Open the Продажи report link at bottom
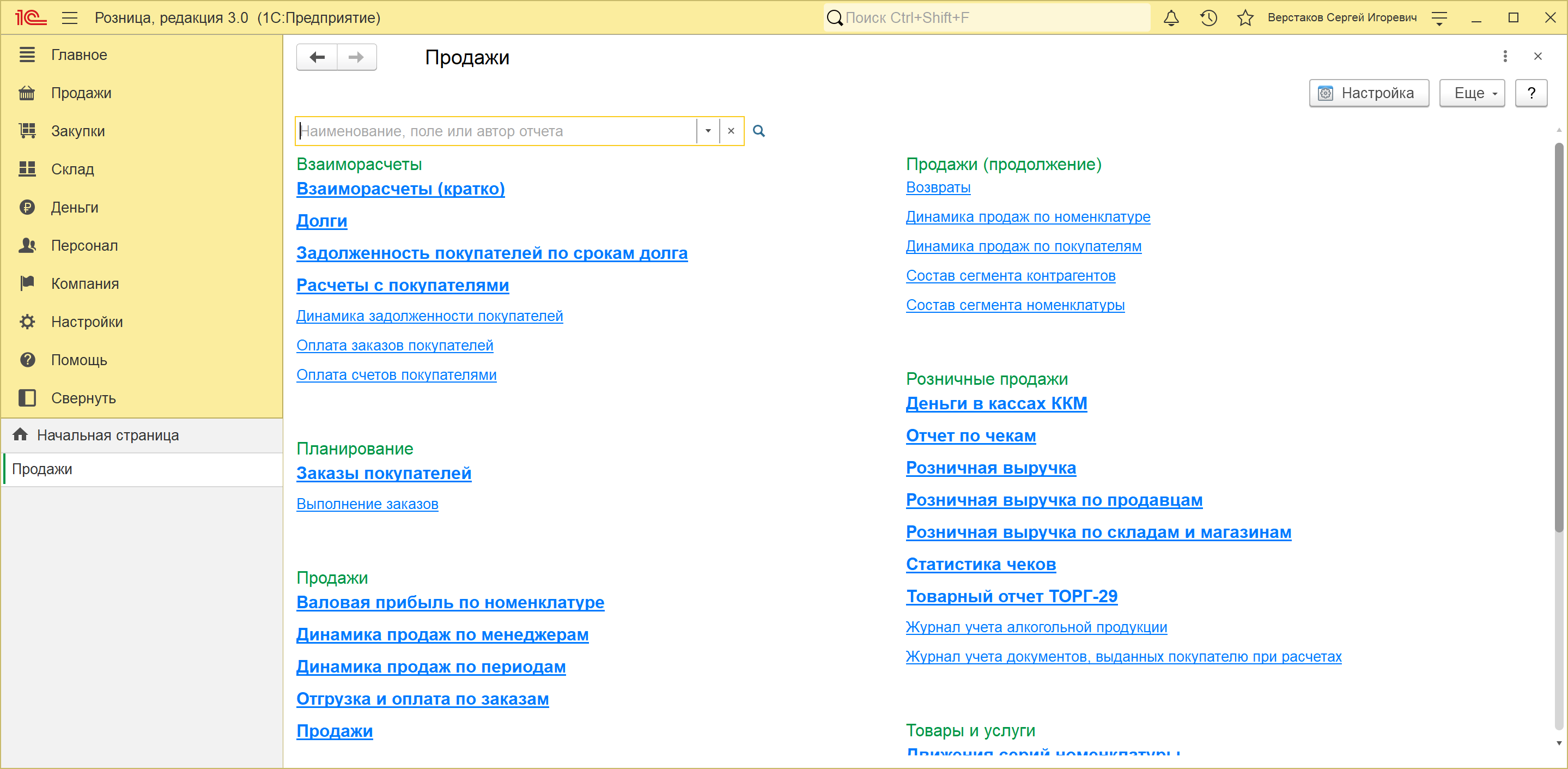 coord(334,731)
